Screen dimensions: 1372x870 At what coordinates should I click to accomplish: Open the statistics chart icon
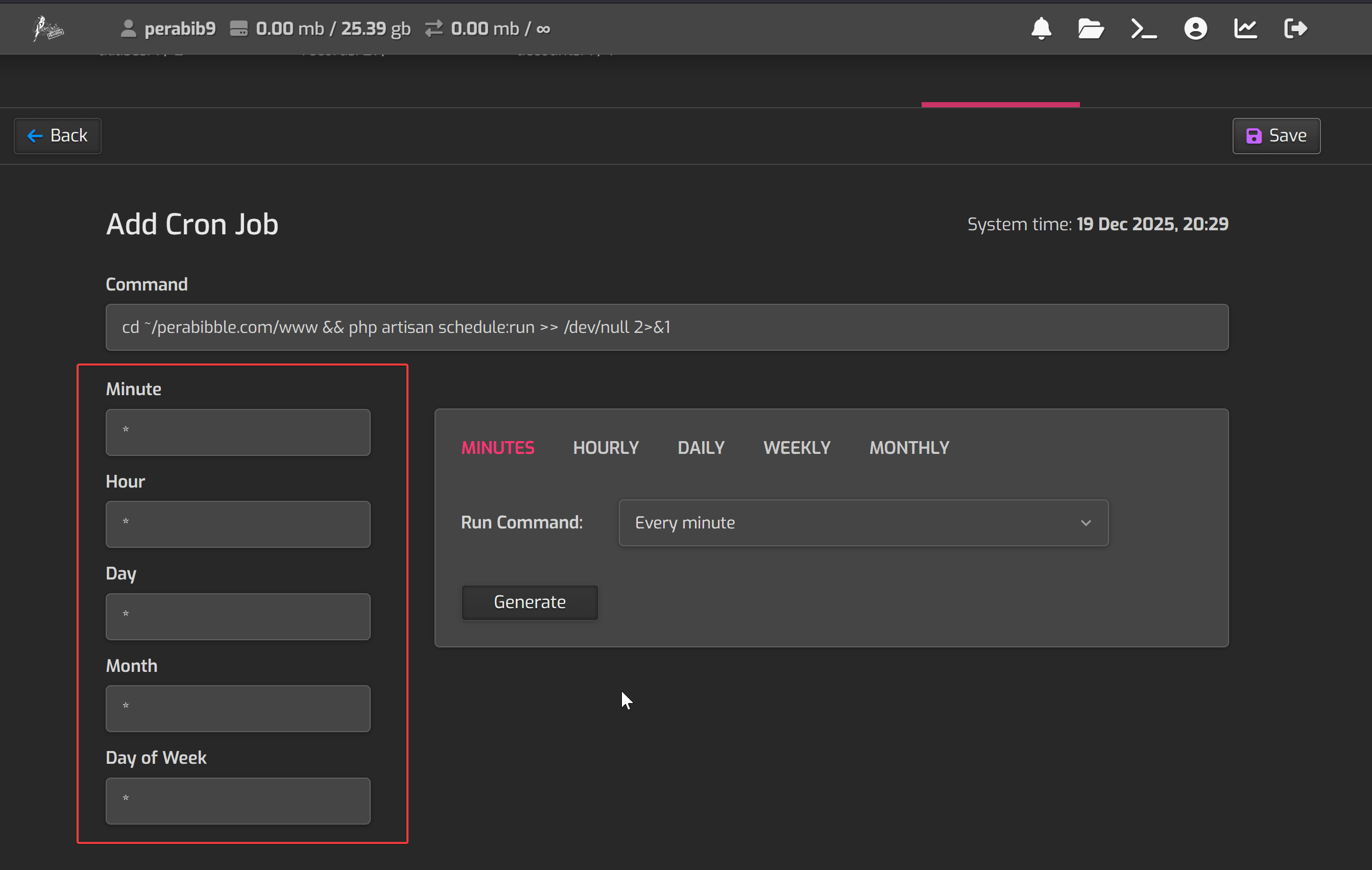1245,28
